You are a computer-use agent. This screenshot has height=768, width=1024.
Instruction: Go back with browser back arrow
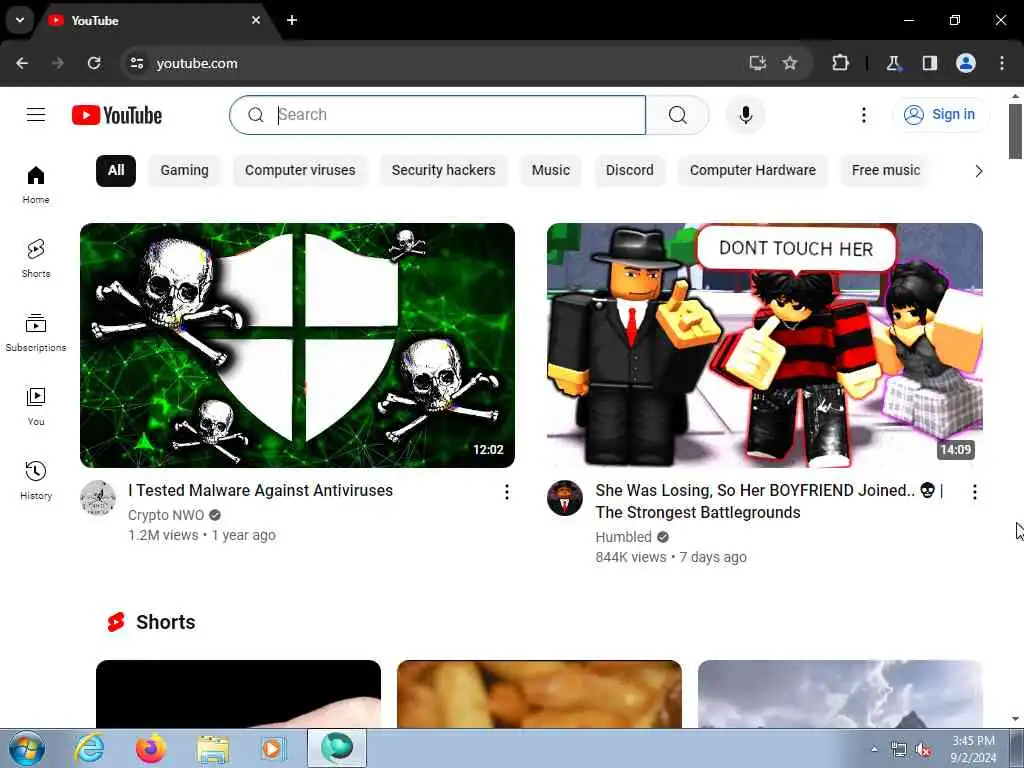[x=22, y=63]
